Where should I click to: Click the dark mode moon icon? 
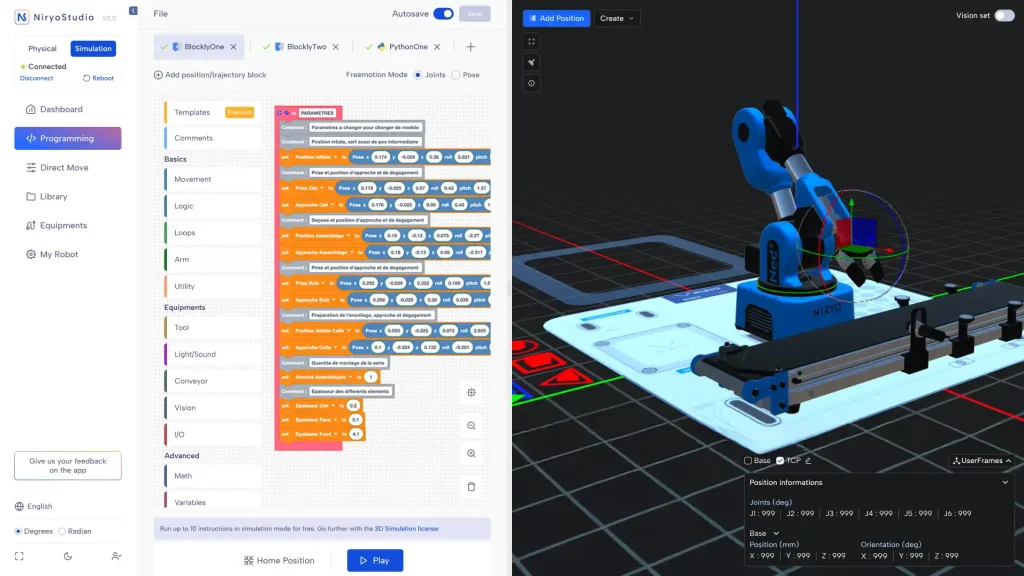68,556
